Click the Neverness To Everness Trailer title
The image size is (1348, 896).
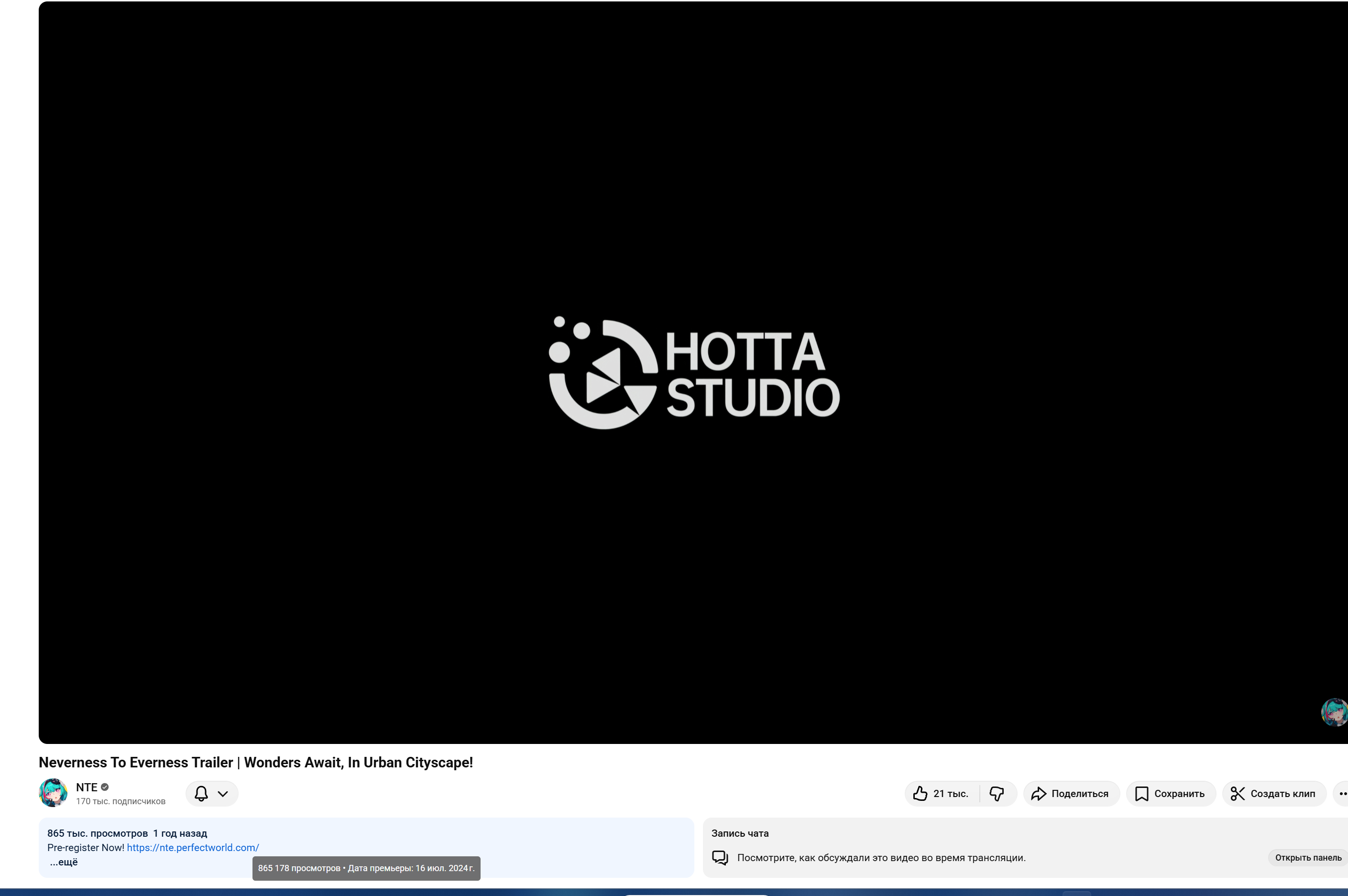point(255,762)
